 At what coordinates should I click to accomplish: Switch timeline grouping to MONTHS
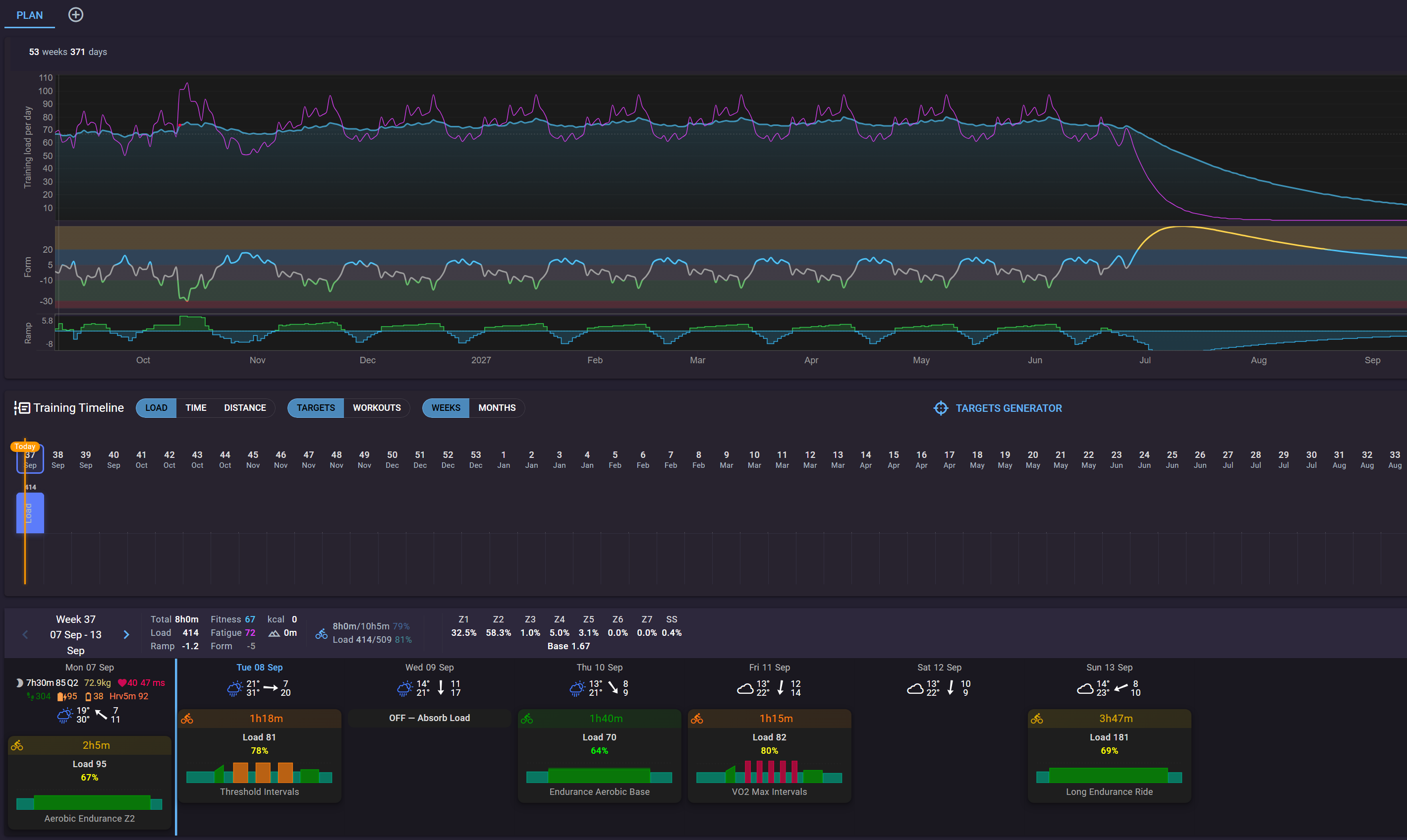point(497,407)
